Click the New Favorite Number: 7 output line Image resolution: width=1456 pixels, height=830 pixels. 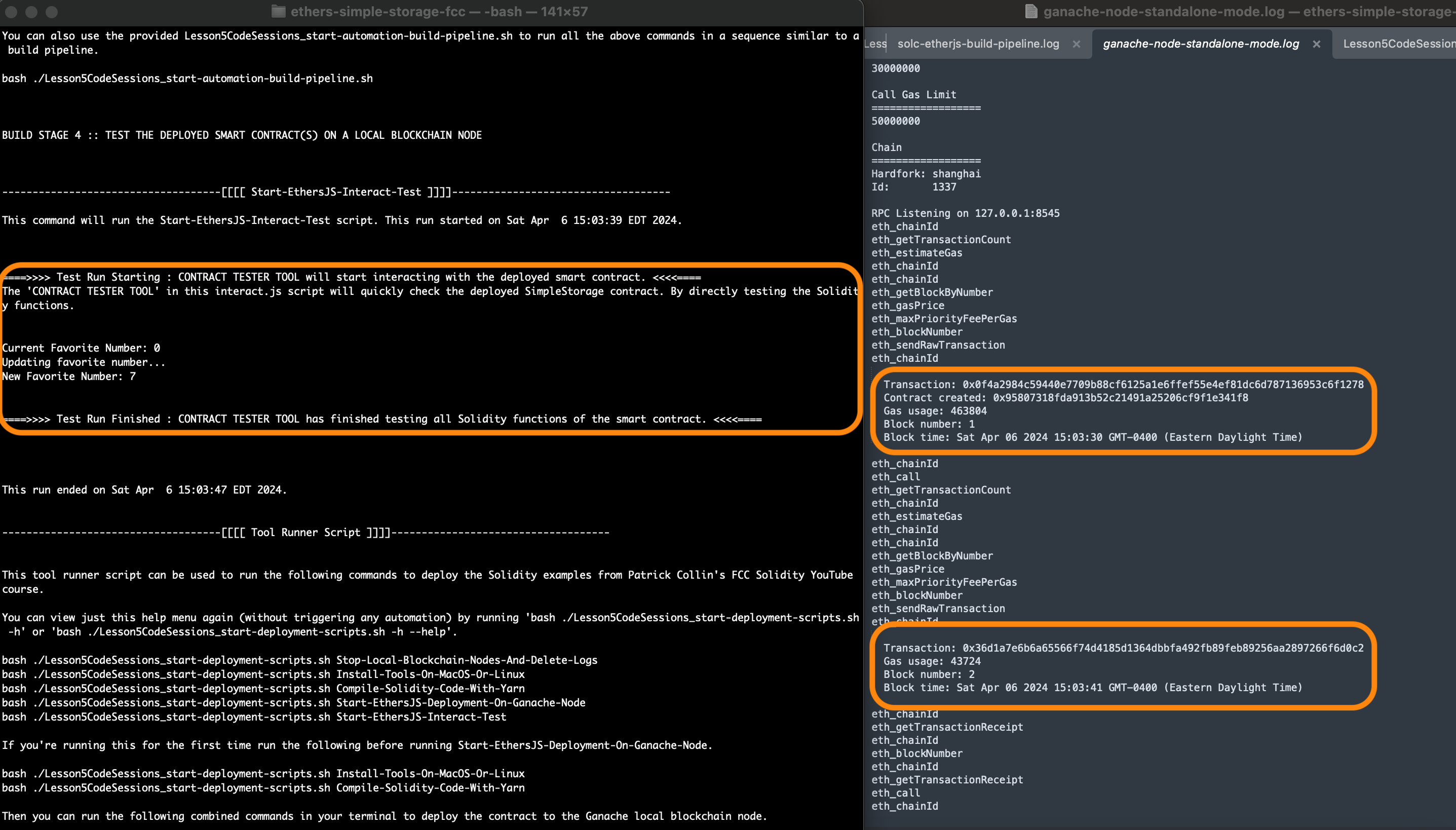tap(68, 376)
